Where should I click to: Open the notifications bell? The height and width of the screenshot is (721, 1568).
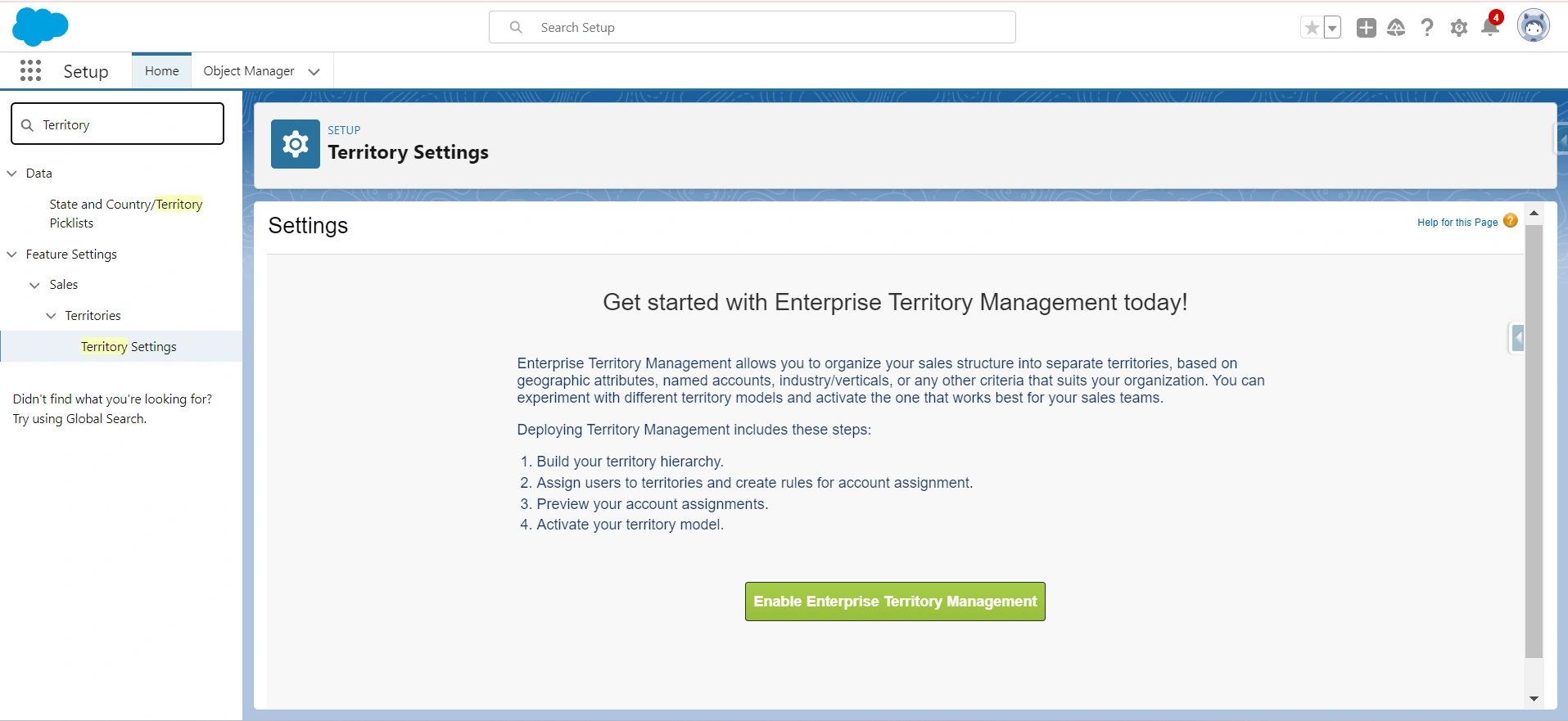[1490, 27]
